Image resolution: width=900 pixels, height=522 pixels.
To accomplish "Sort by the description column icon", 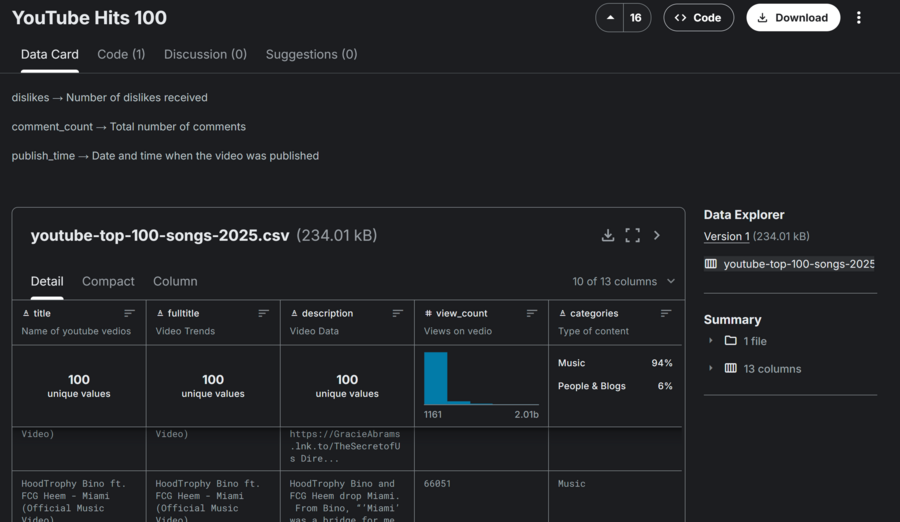I will click(397, 313).
